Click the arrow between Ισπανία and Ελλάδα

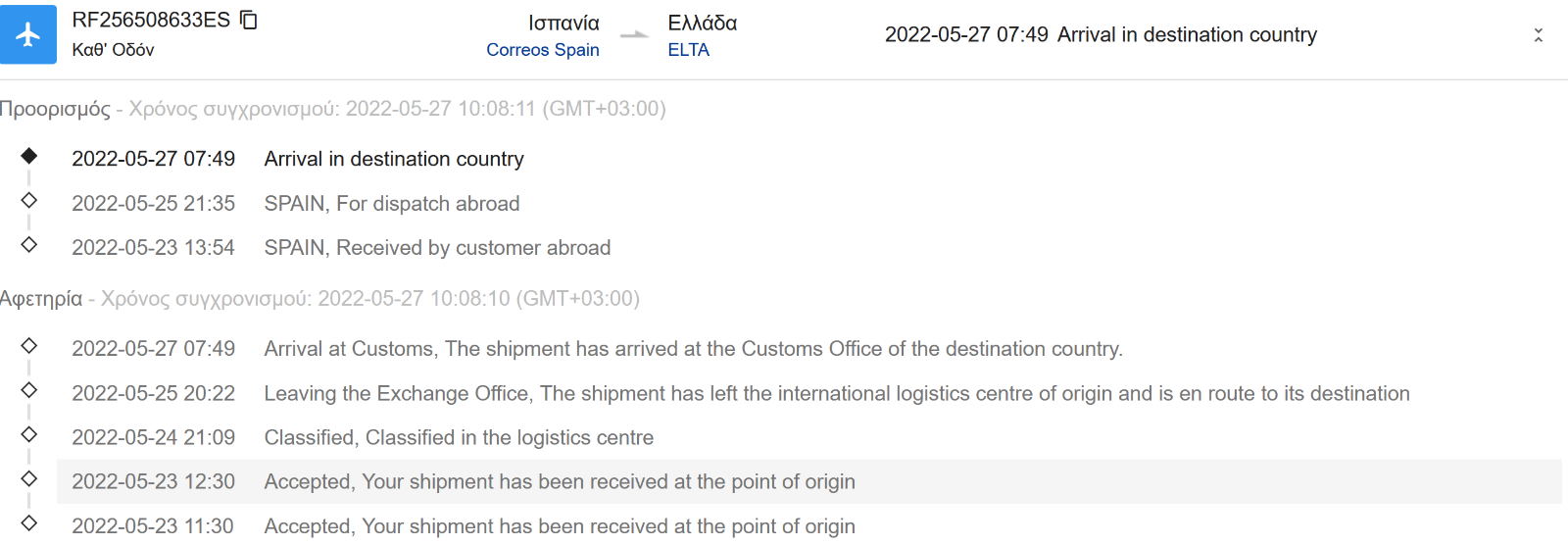[634, 35]
